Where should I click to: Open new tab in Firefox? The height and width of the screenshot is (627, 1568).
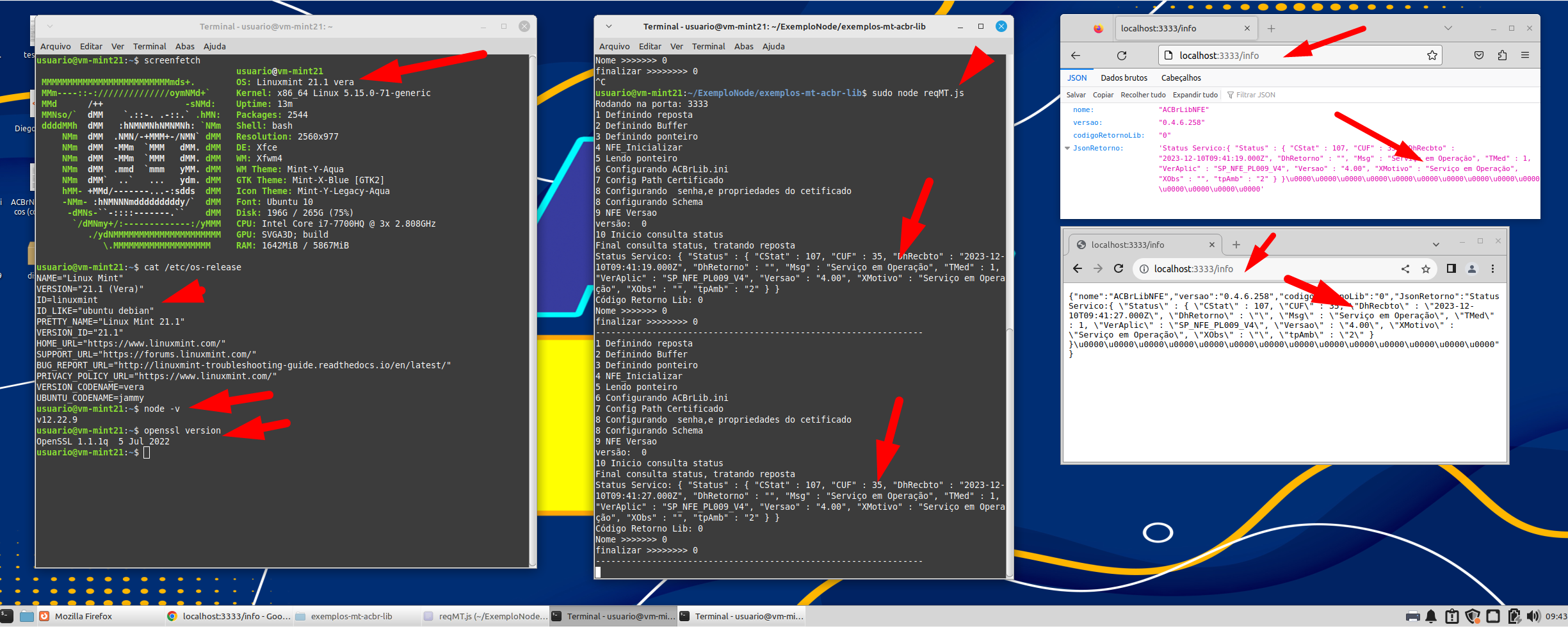pyautogui.click(x=1271, y=28)
